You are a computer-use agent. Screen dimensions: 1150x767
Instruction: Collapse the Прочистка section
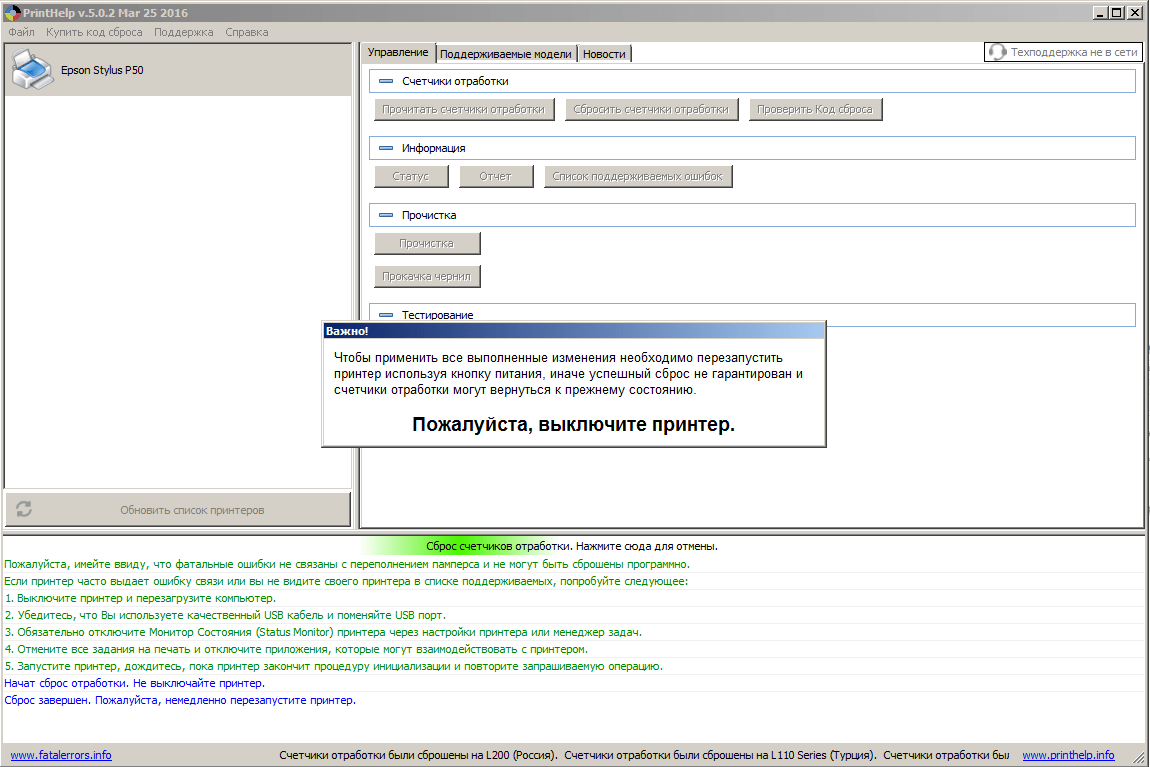pos(386,215)
